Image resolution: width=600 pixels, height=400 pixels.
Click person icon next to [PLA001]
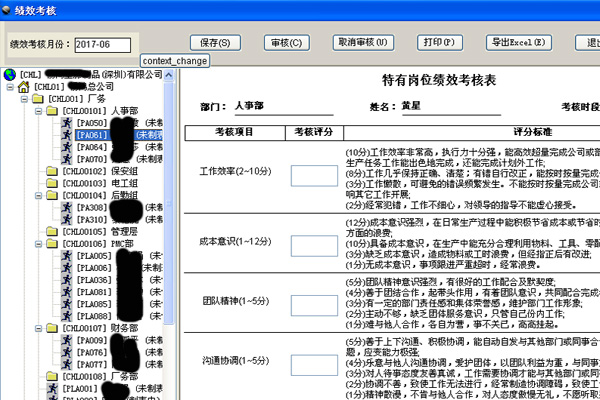coord(52,388)
